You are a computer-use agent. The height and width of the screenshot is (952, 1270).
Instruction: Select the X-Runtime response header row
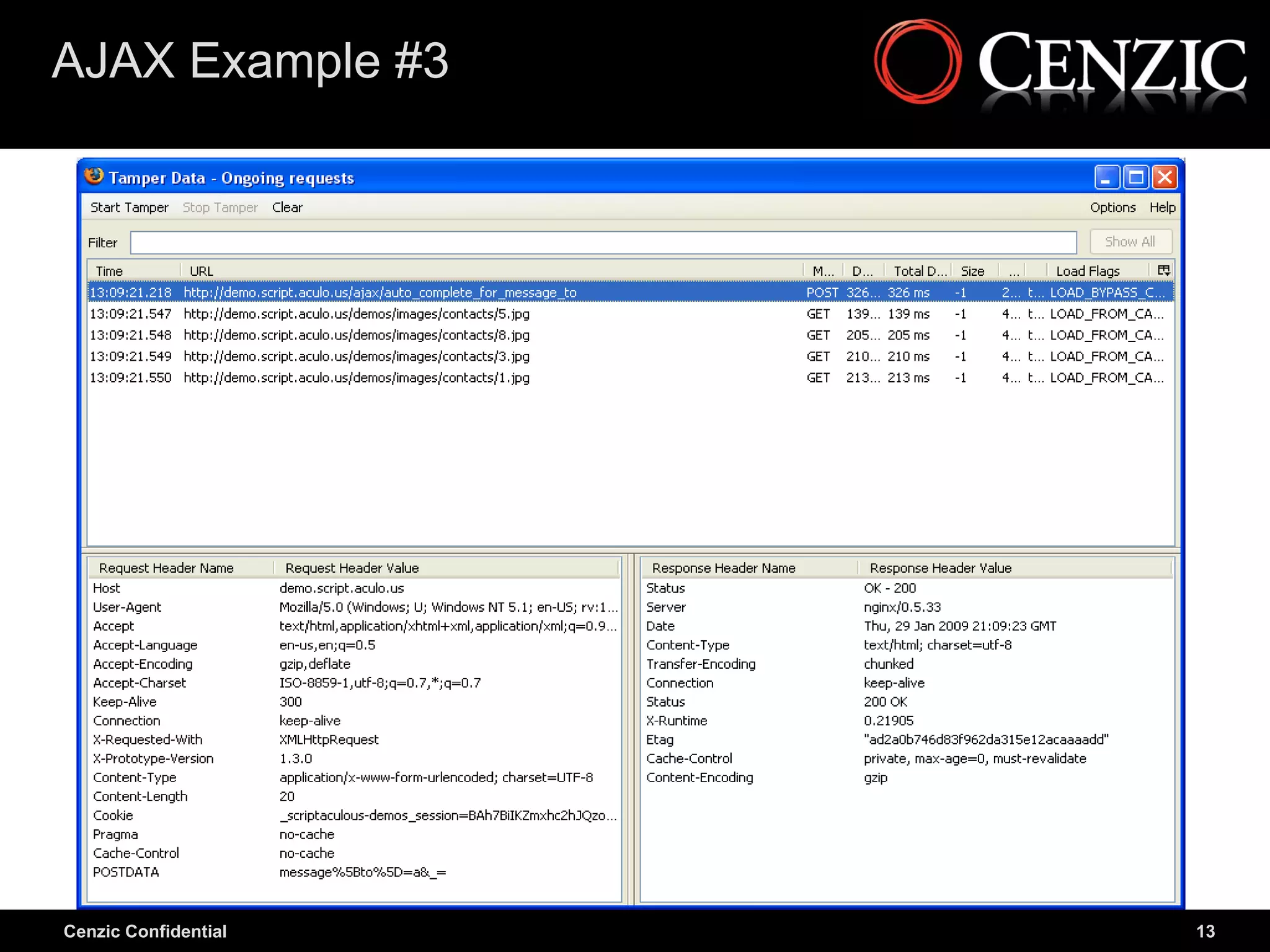[x=907, y=721]
